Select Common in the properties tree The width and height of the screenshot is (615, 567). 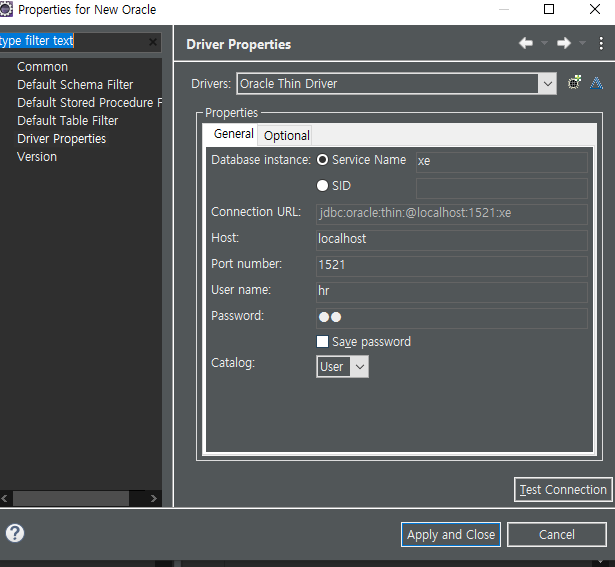42,67
